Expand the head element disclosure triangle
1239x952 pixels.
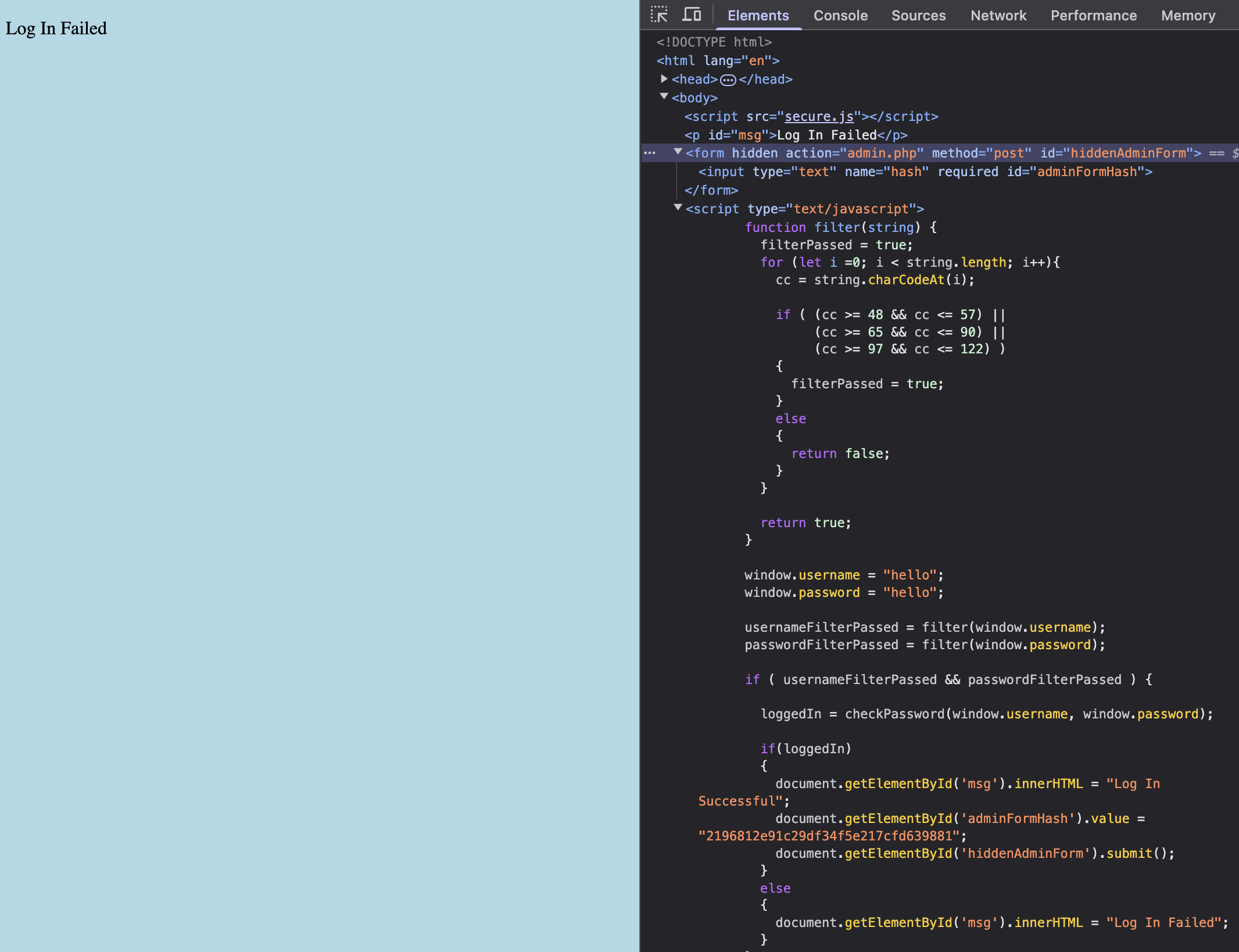coord(664,79)
